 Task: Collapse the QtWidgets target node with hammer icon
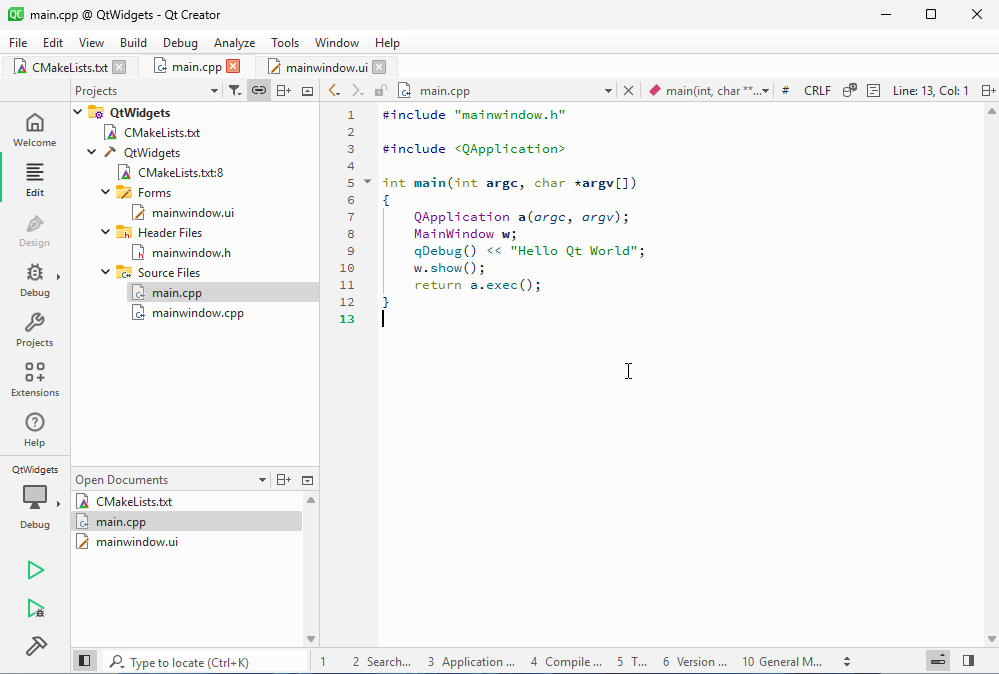coord(92,152)
